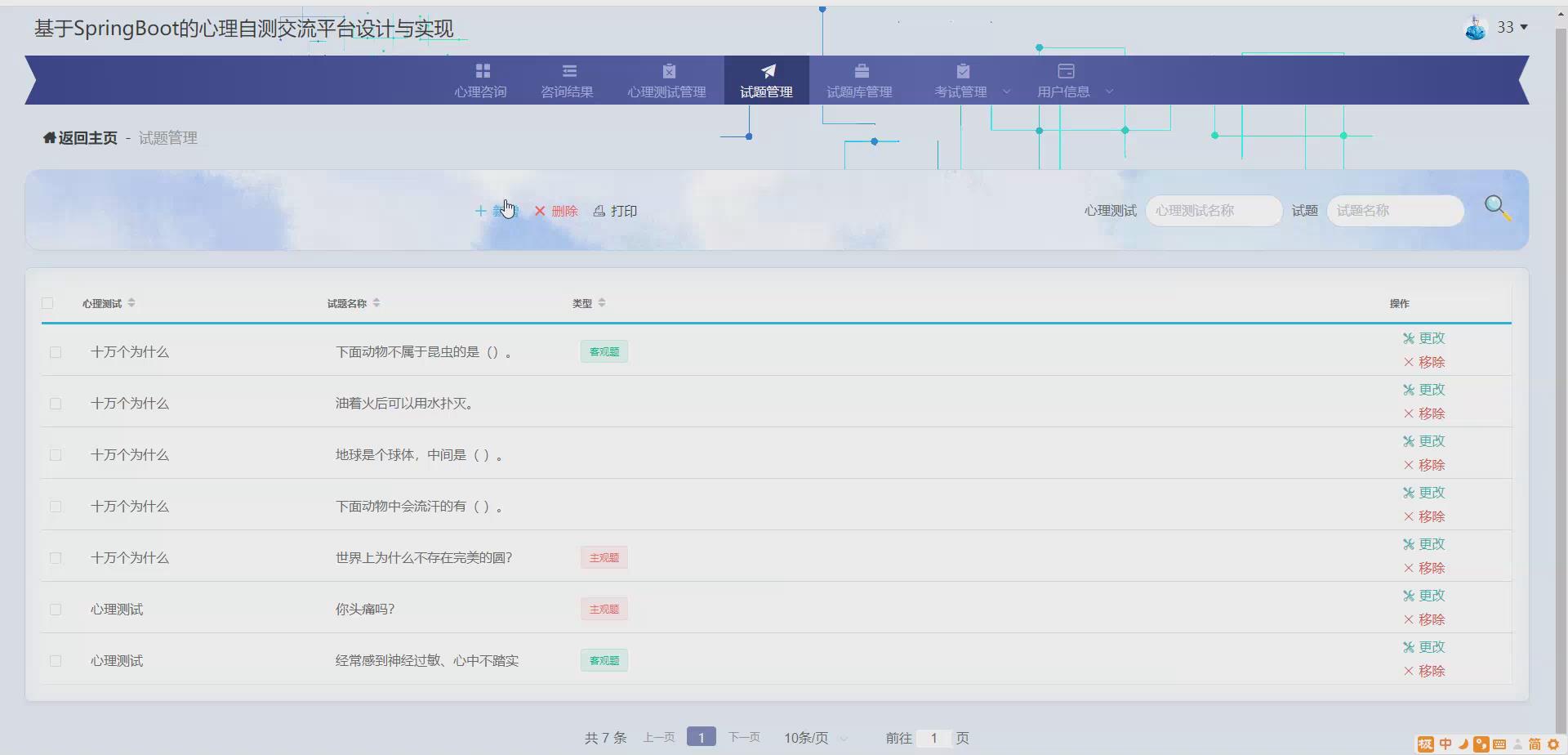Click the plus icon to 新增 a question

pyautogui.click(x=481, y=211)
